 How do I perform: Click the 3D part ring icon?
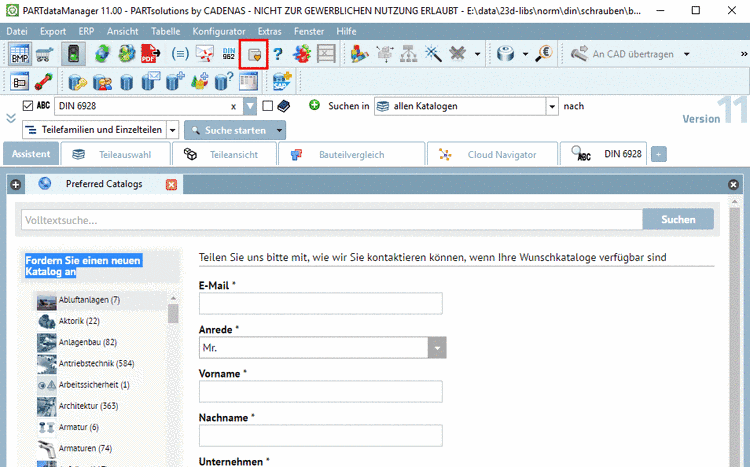point(506,54)
